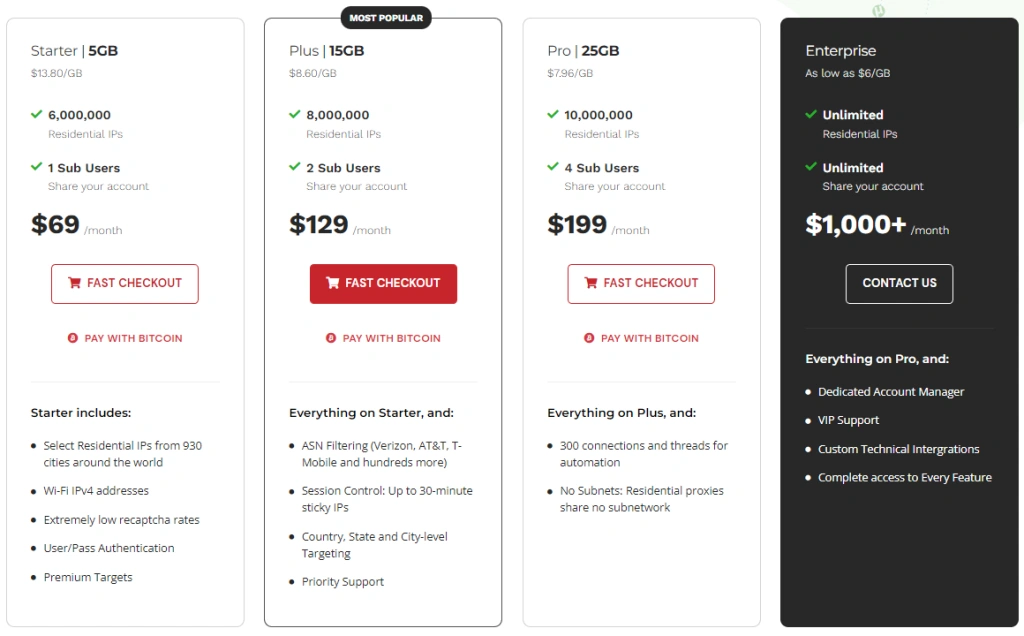The width and height of the screenshot is (1024, 636).
Task: Click the cart icon in Plus's Fast Checkout
Action: tap(334, 284)
